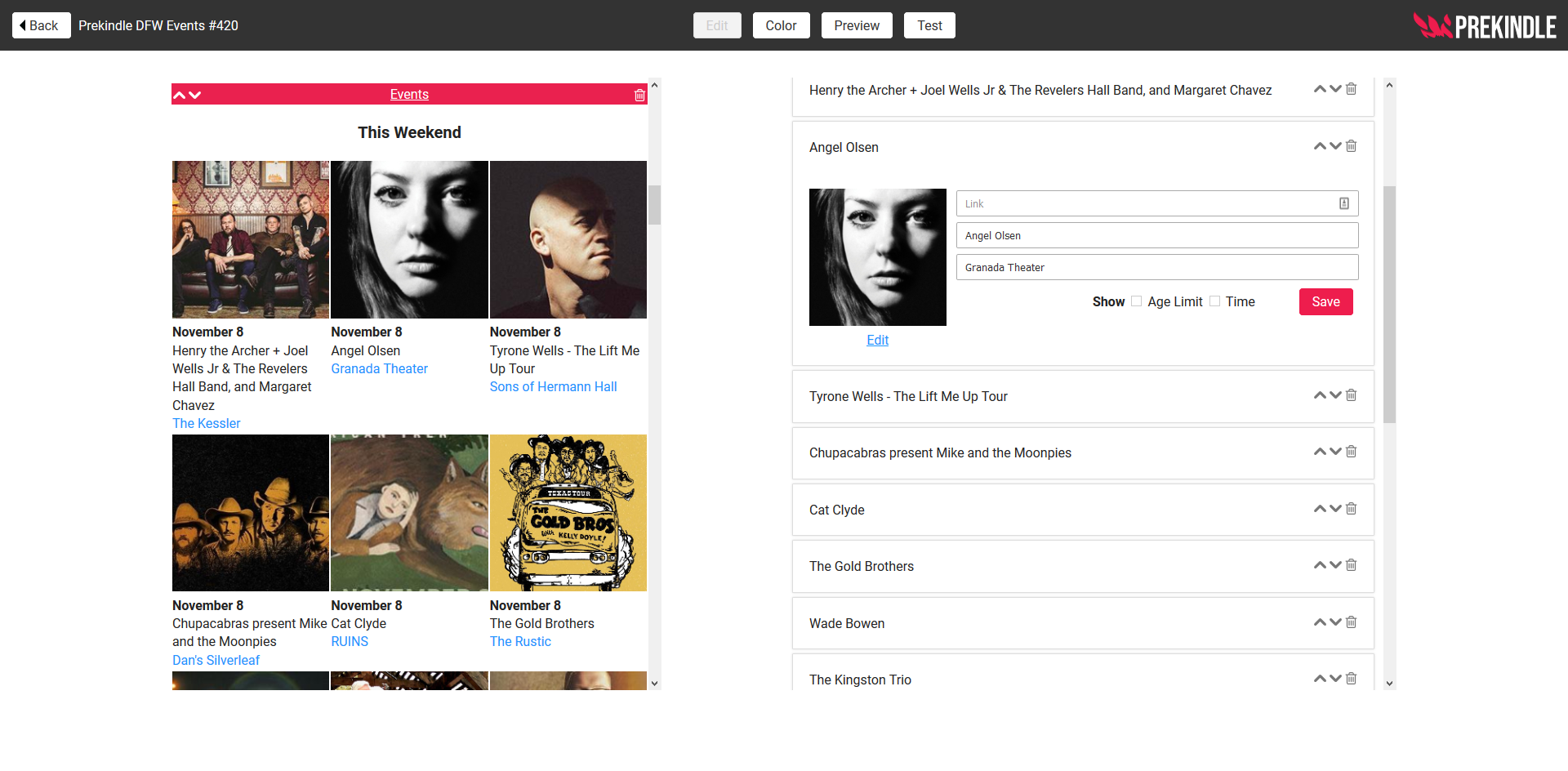The width and height of the screenshot is (1568, 771).
Task: Delete the Cat Clyde row
Action: tap(1351, 509)
